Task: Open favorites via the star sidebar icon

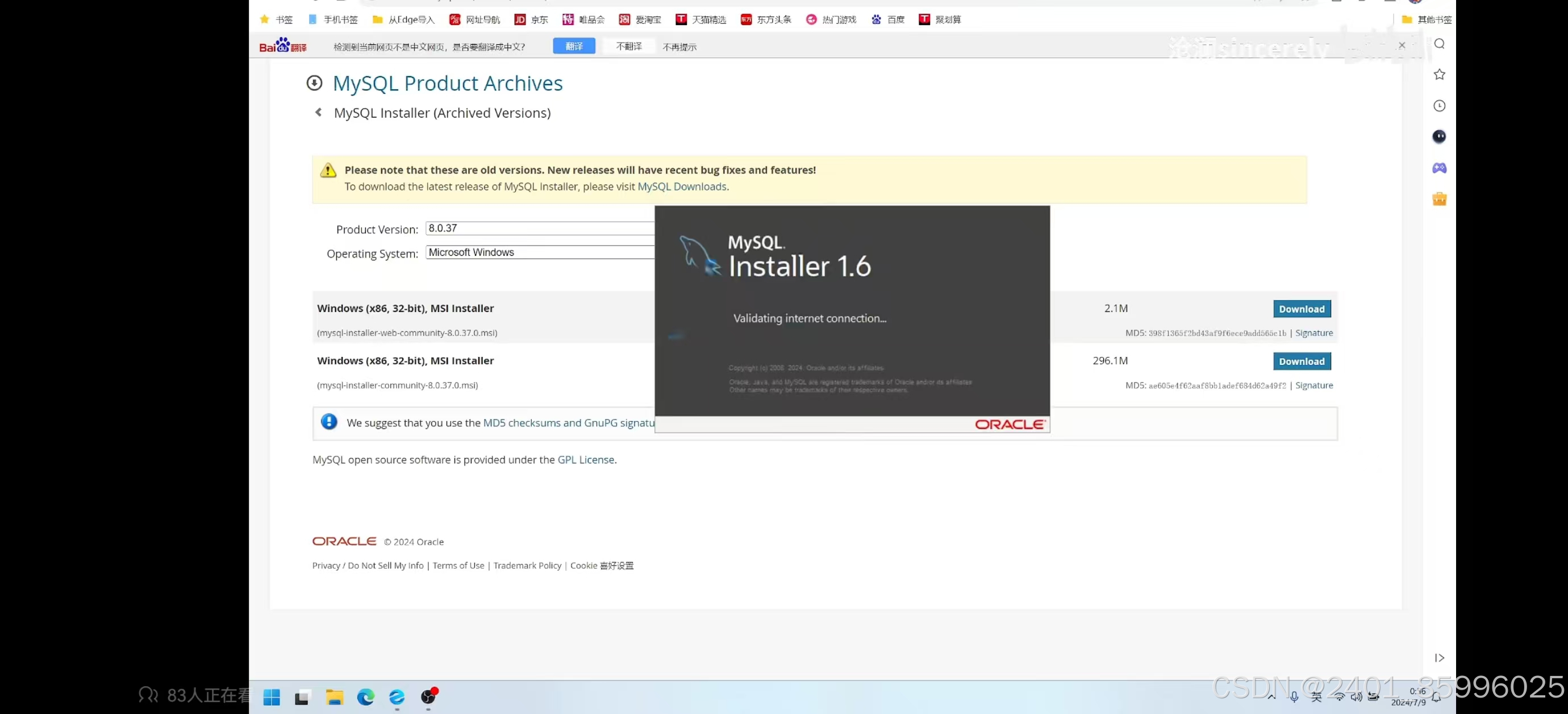Action: [1440, 74]
